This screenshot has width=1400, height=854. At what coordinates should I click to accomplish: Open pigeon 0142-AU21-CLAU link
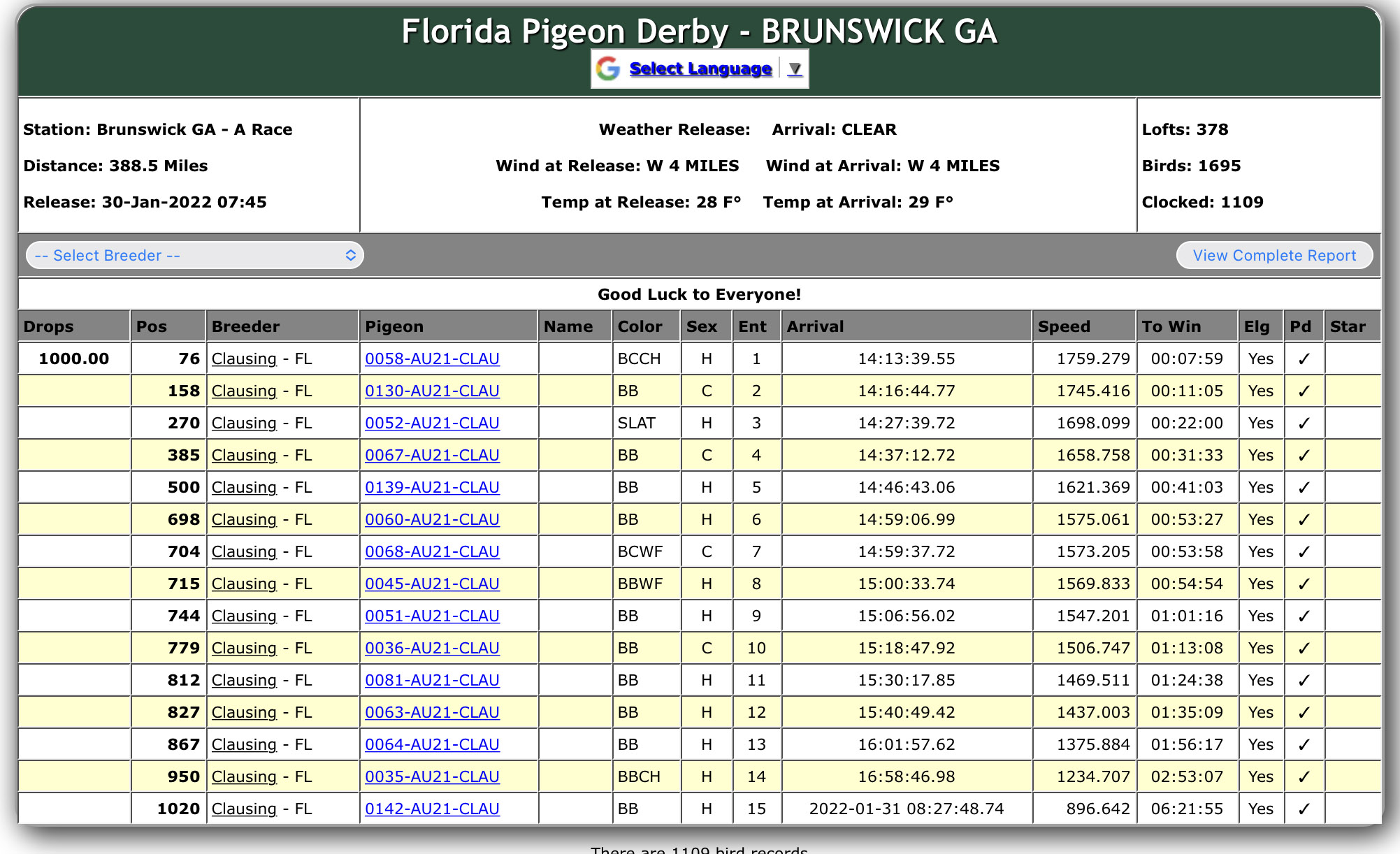coord(432,809)
